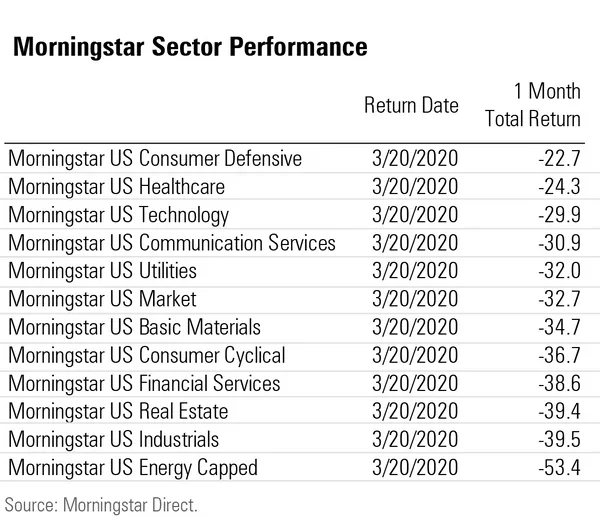600x521 pixels.
Task: Select the Morningstar US Consumer Defensive row label
Action: pyautogui.click(x=154, y=159)
